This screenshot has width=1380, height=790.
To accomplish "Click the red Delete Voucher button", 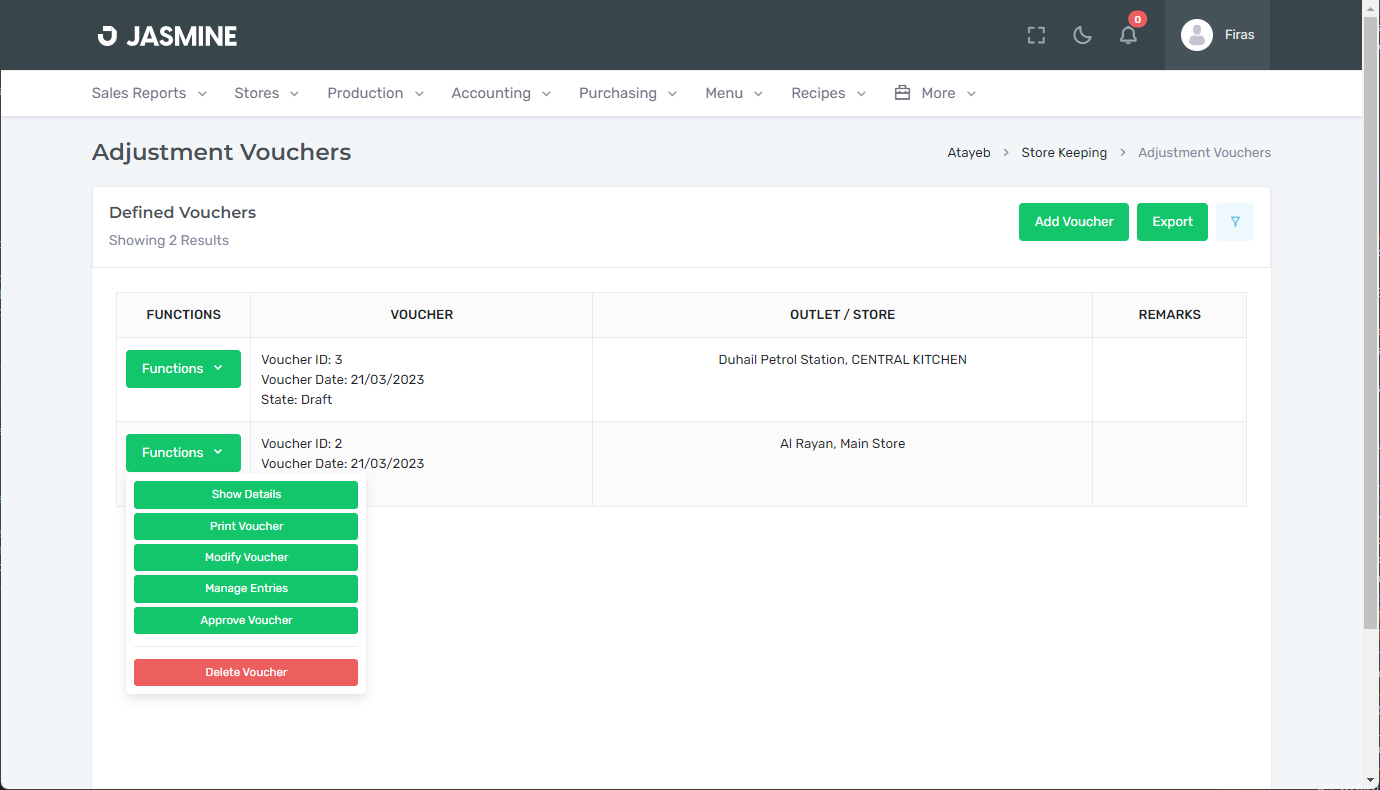I will click(246, 673).
